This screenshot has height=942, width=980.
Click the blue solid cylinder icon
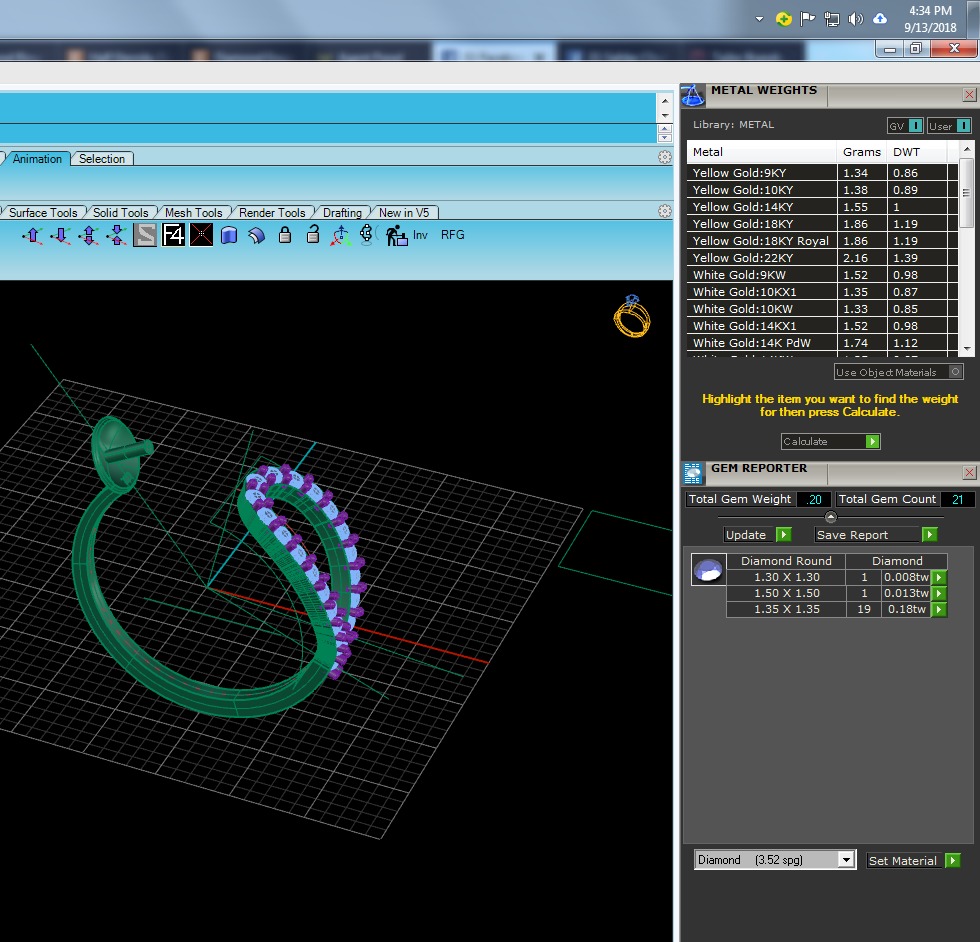tap(229, 235)
